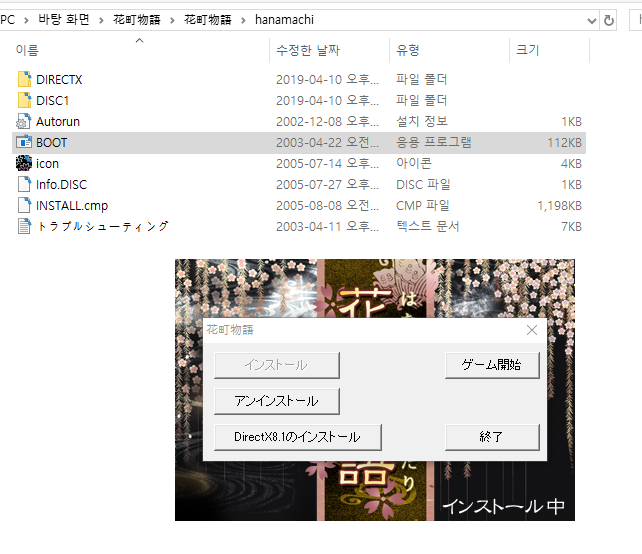Click the DISC1 file name text
This screenshot has width=642, height=554.
(x=52, y=100)
